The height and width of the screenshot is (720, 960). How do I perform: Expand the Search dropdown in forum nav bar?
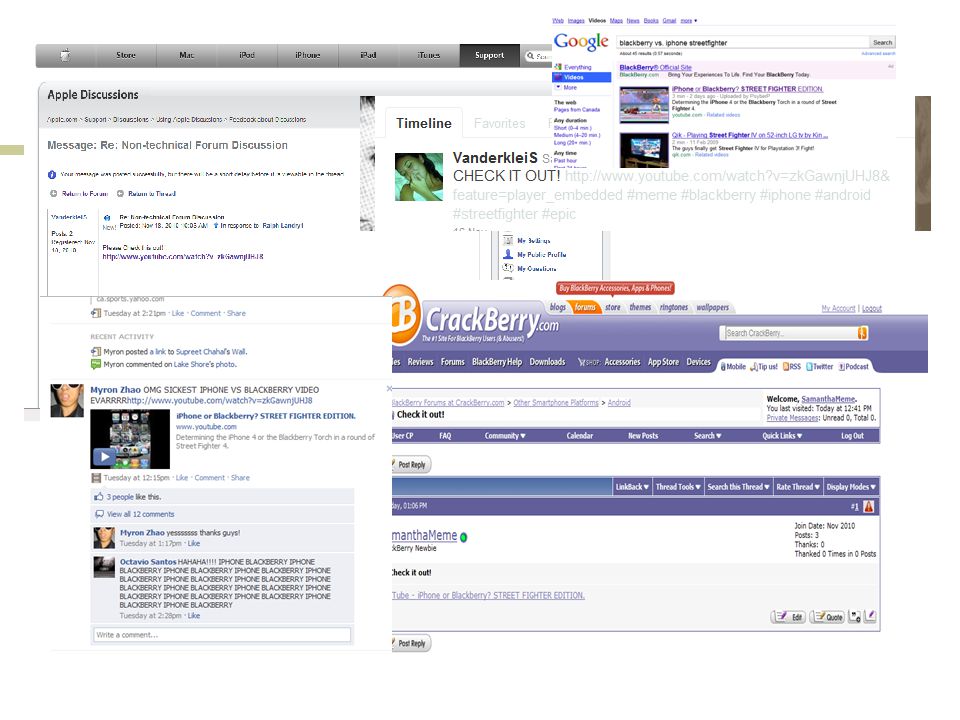pos(708,436)
